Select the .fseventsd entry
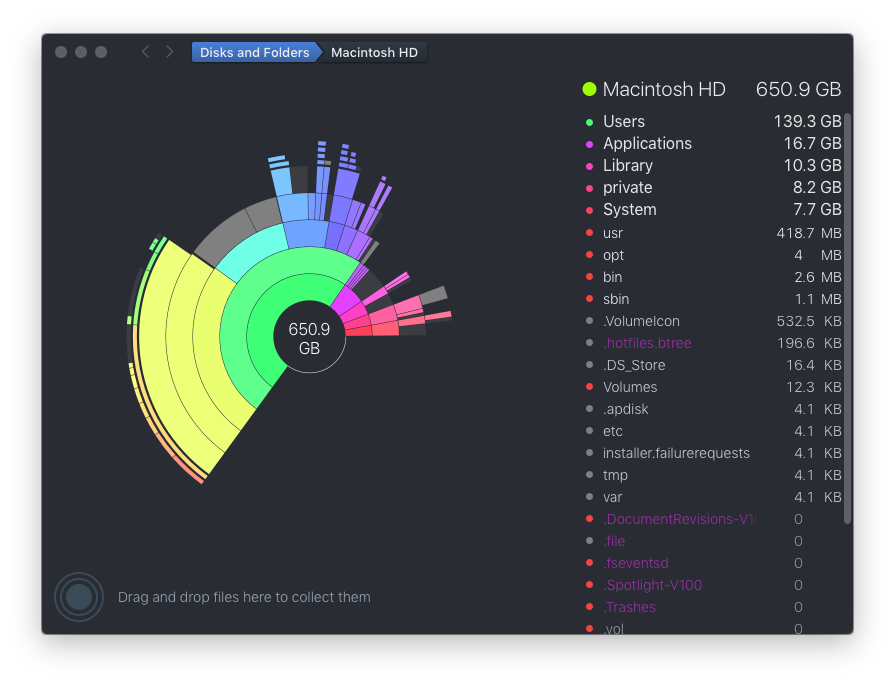 tap(712, 563)
